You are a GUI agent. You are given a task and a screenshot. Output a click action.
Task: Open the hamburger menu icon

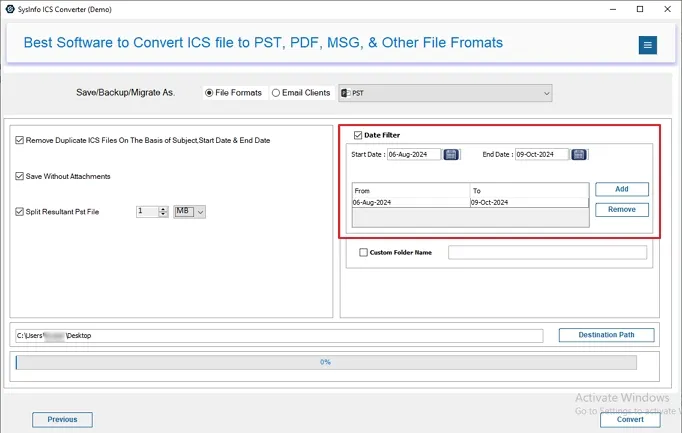click(x=647, y=45)
